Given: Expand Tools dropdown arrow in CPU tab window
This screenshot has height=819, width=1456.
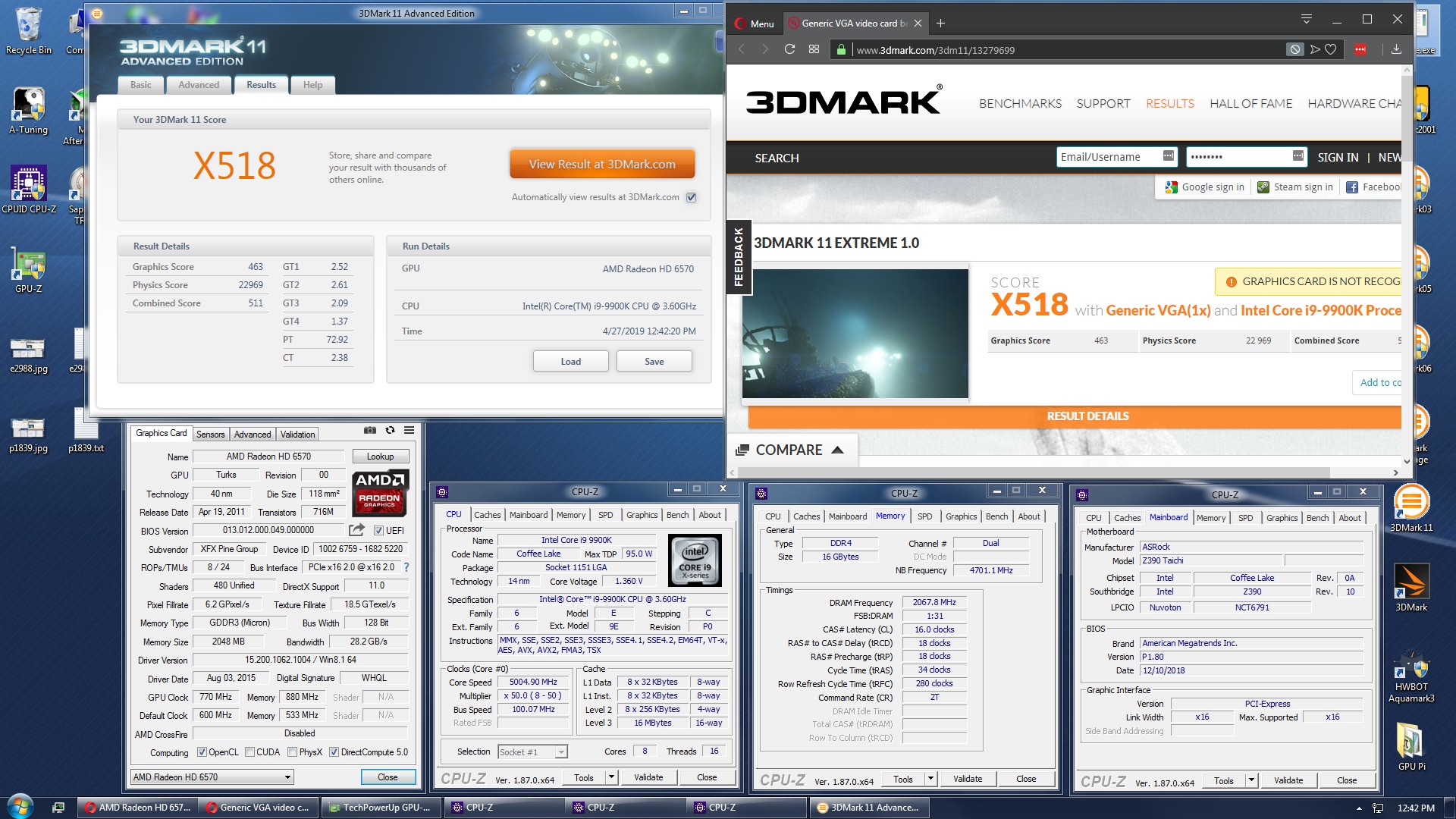Looking at the screenshot, I should tap(612, 777).
